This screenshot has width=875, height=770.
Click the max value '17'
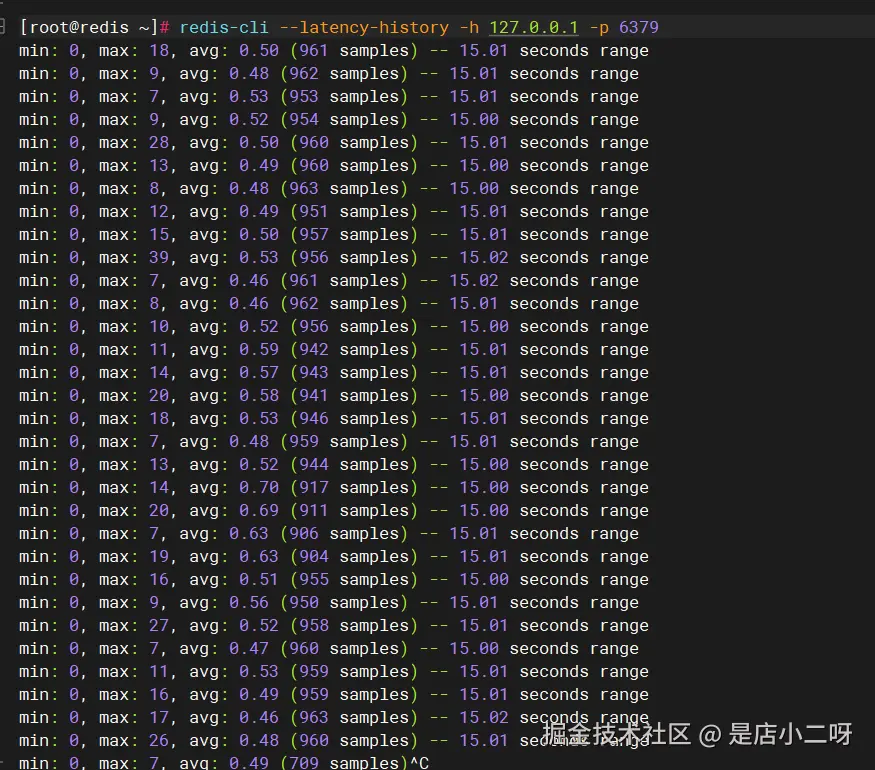coord(159,718)
